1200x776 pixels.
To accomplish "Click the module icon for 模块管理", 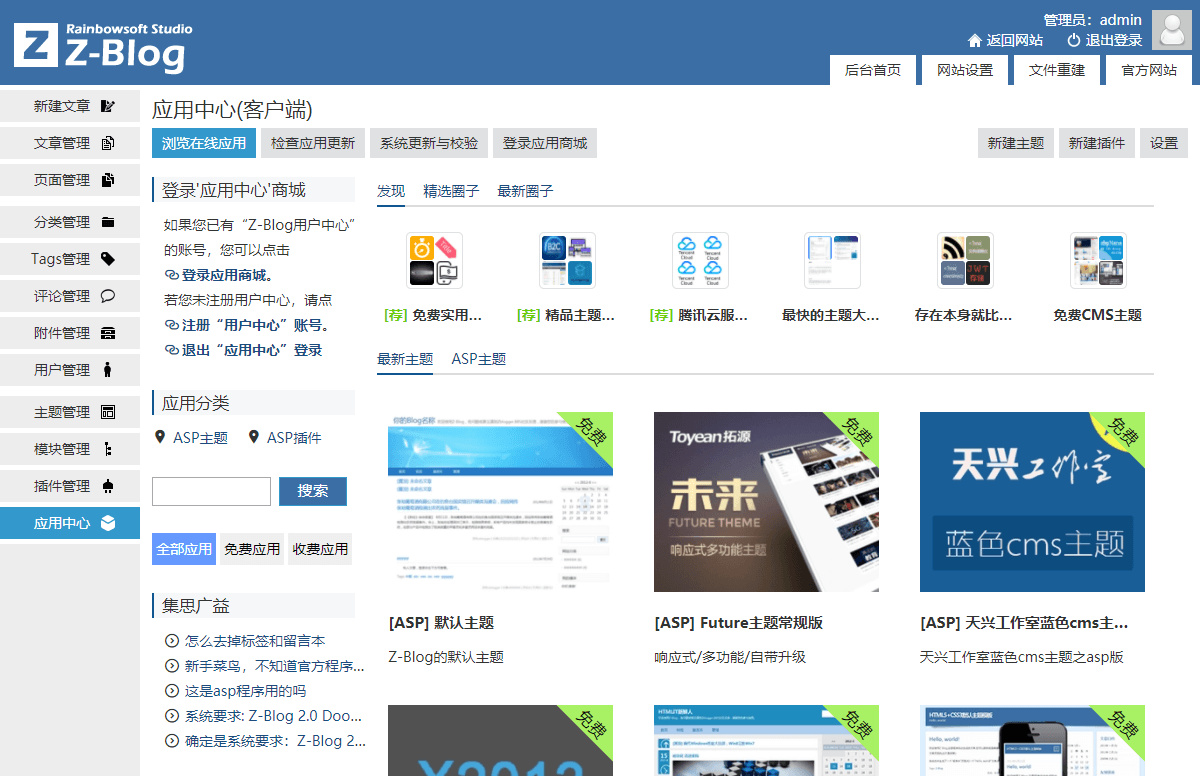I will pos(108,449).
